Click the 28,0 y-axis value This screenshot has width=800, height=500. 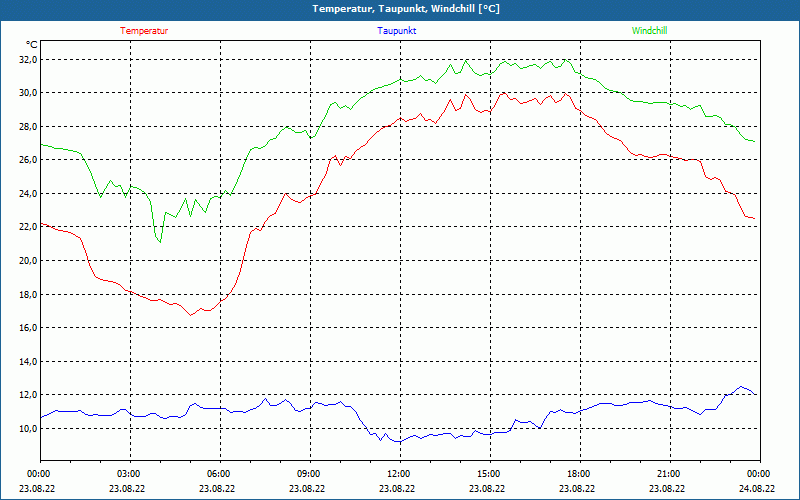click(29, 127)
